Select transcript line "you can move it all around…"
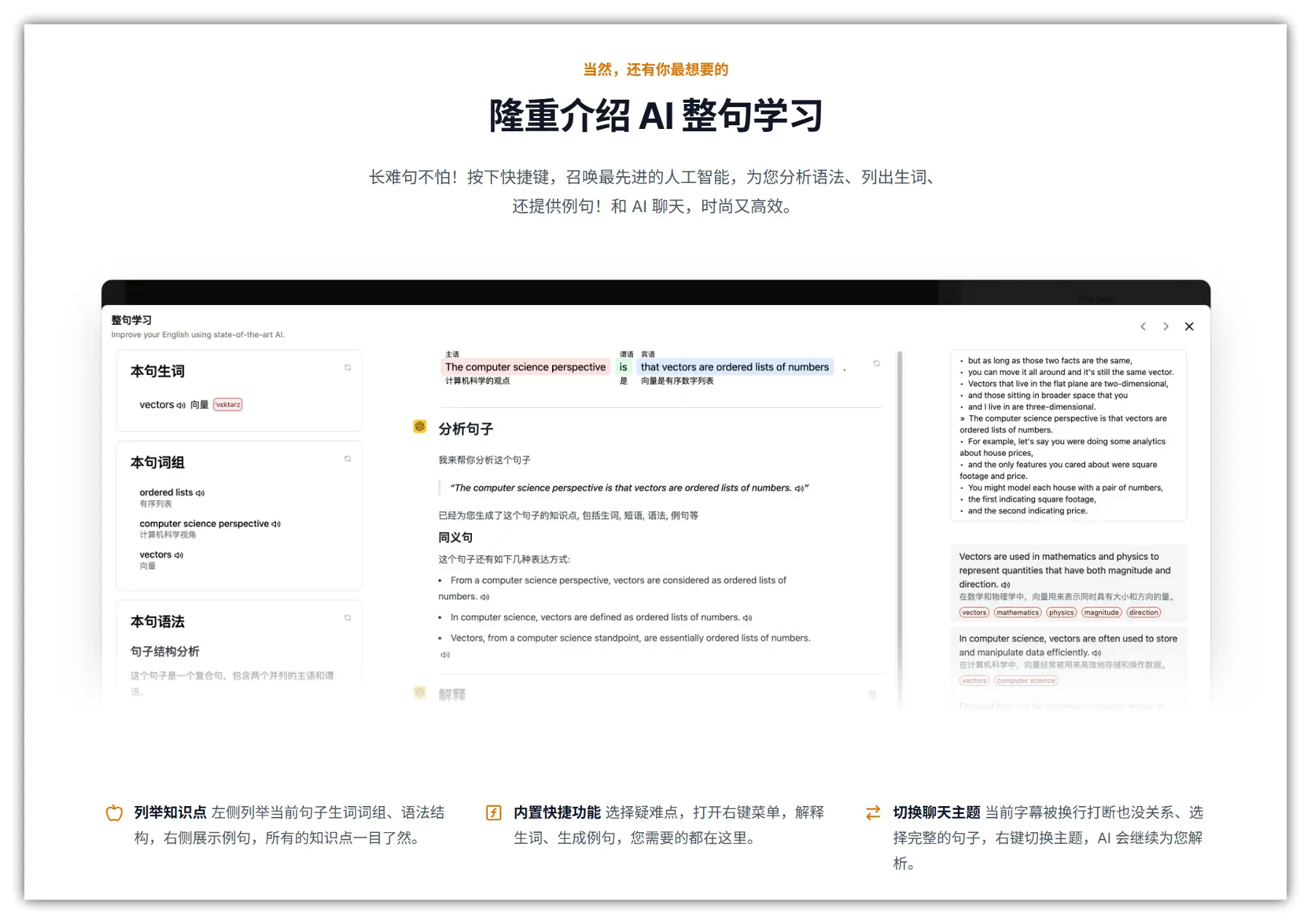The image size is (1311, 924). tap(1070, 372)
